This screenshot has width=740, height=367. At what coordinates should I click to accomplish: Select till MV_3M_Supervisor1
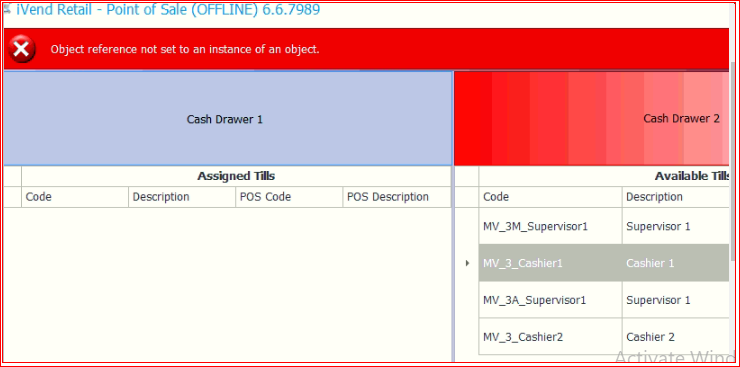(550, 226)
